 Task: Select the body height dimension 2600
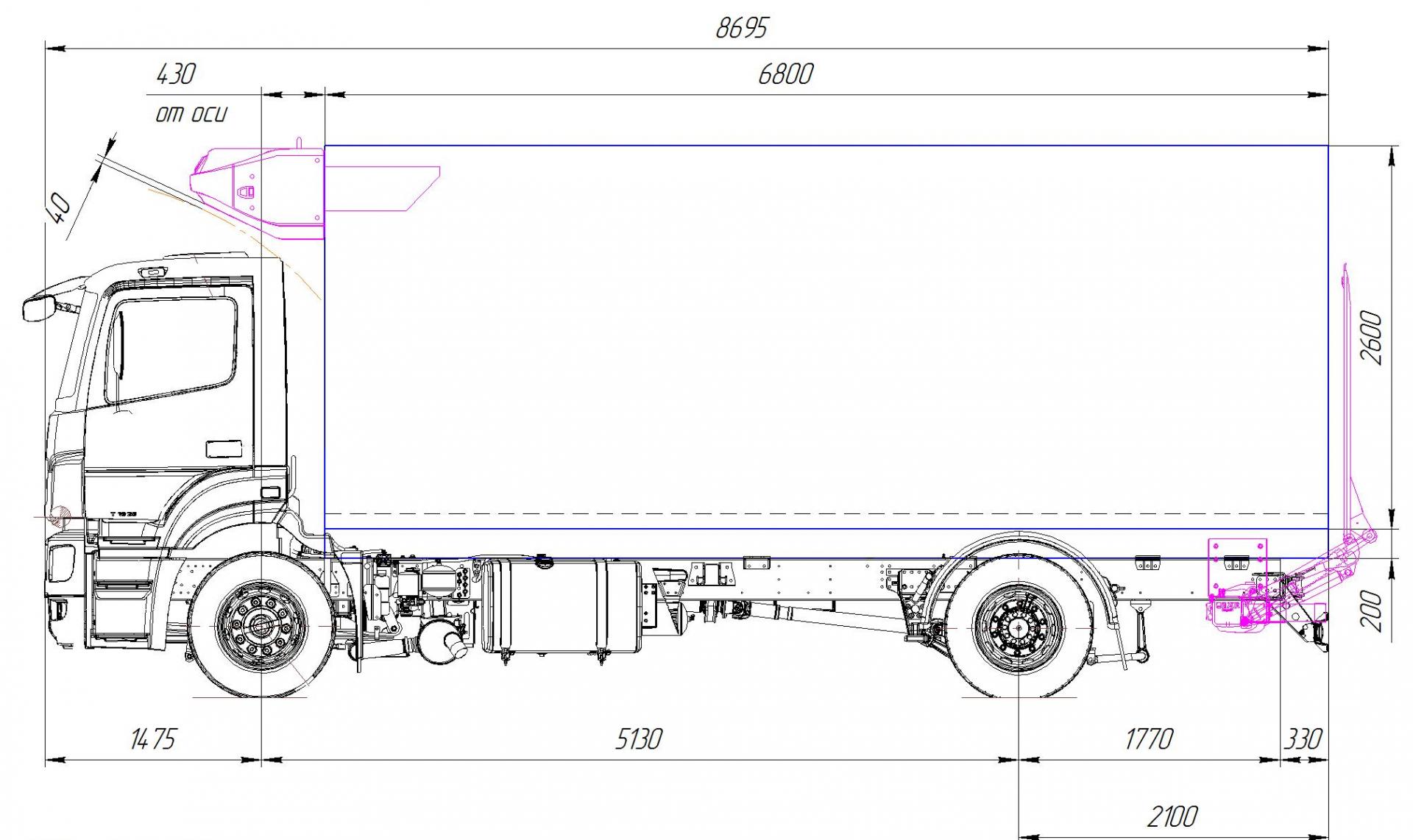[1372, 338]
